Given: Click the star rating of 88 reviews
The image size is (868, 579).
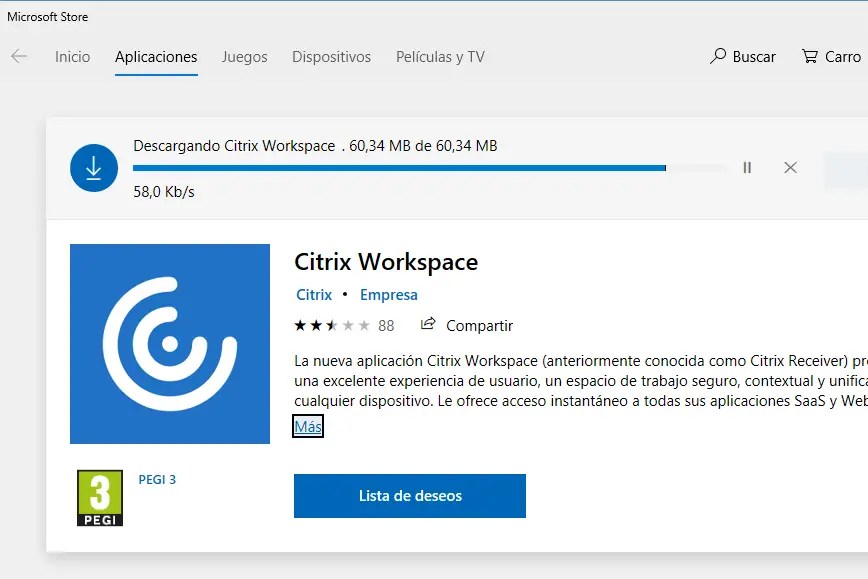Looking at the screenshot, I should 344,325.
